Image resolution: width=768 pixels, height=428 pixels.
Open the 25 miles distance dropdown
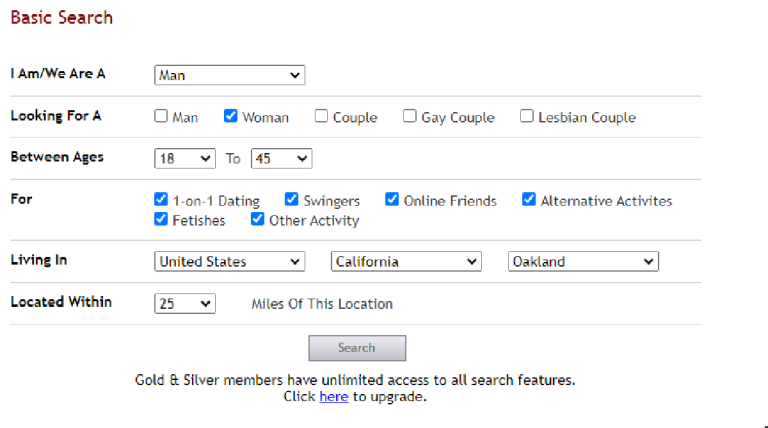pyautogui.click(x=185, y=304)
